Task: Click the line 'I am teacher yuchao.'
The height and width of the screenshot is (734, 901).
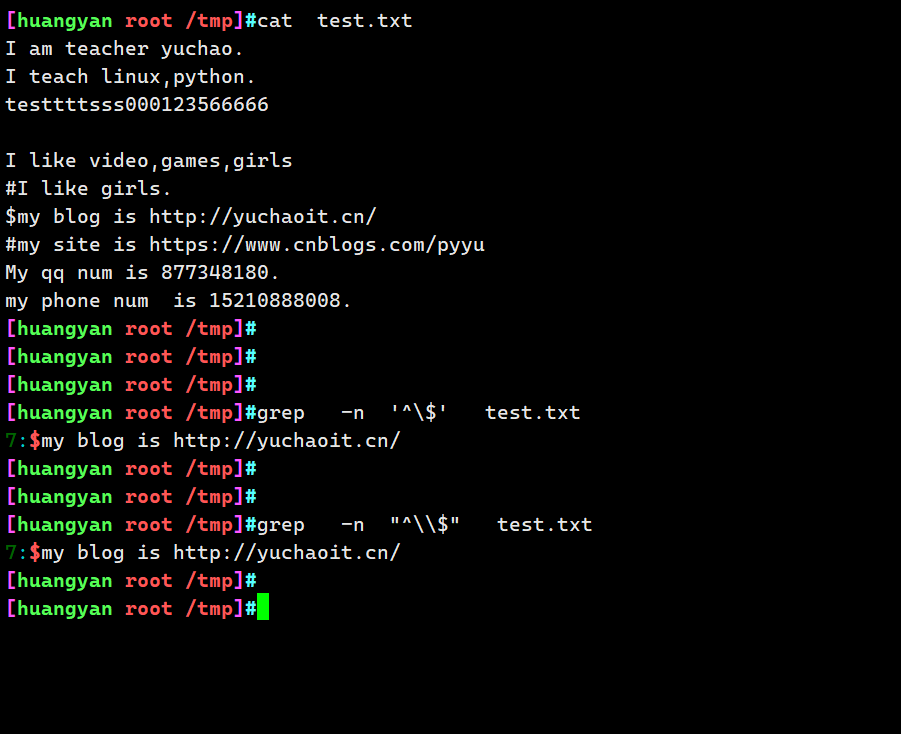Action: 124,49
